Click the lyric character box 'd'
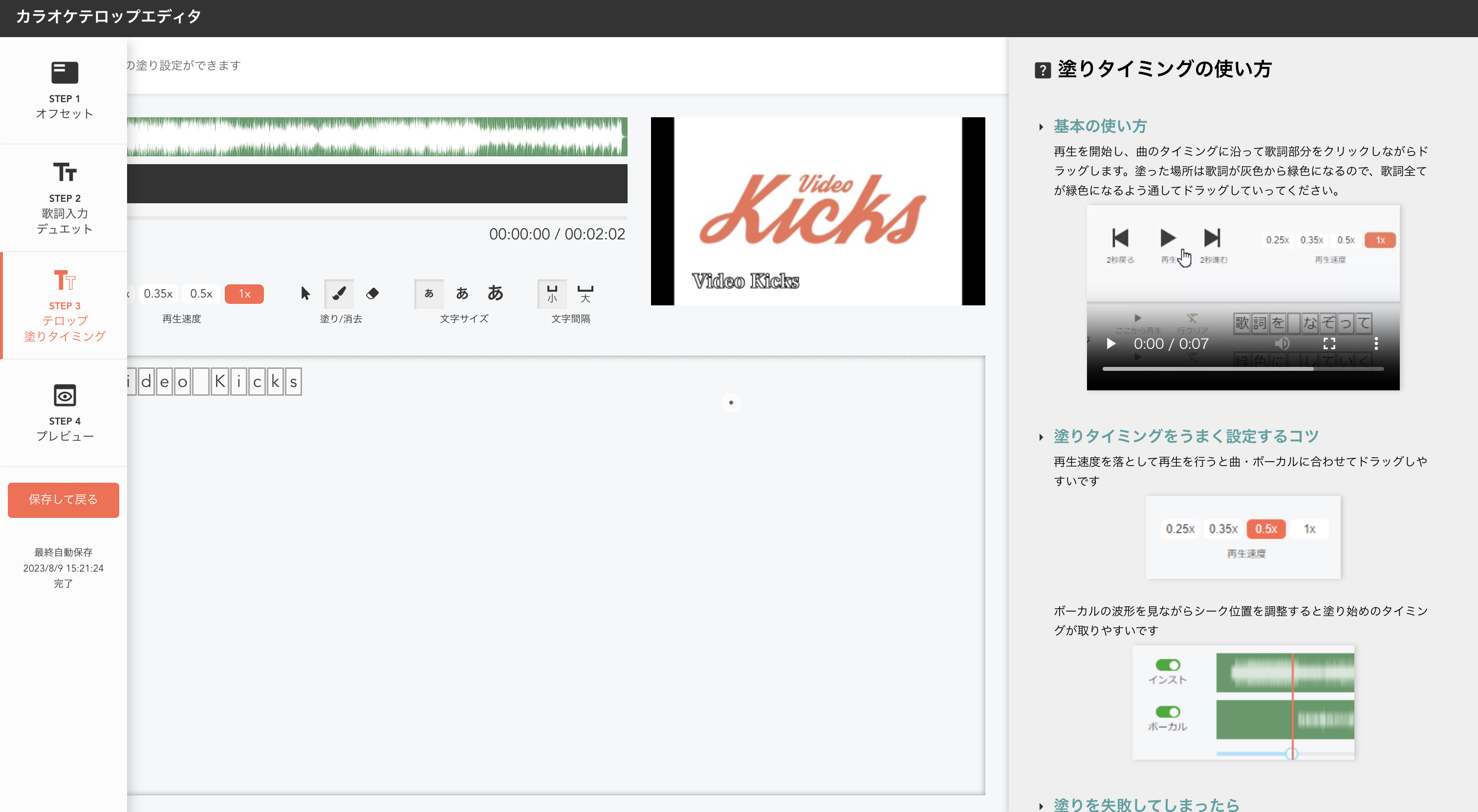The image size is (1478, 812). click(x=146, y=382)
